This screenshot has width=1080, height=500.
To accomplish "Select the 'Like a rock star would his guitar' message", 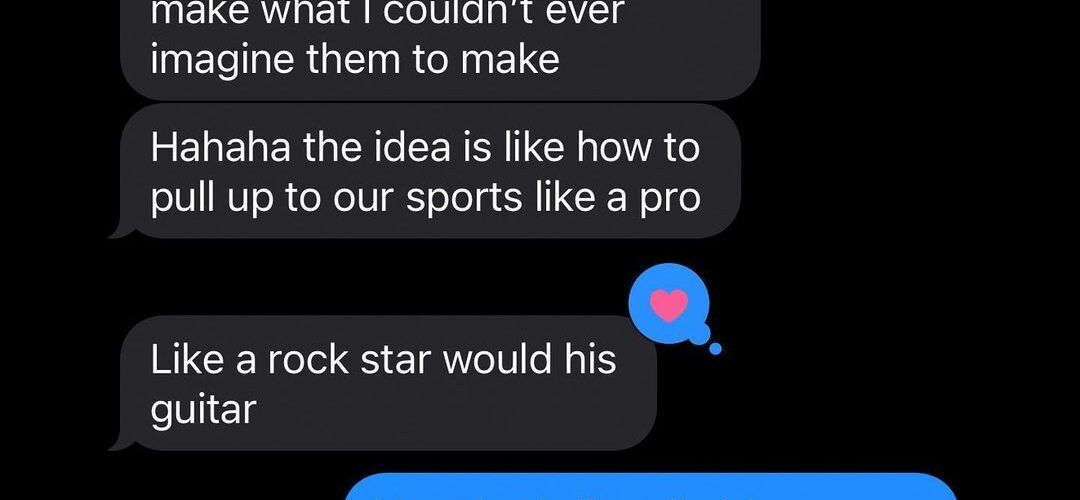I will pos(388,384).
